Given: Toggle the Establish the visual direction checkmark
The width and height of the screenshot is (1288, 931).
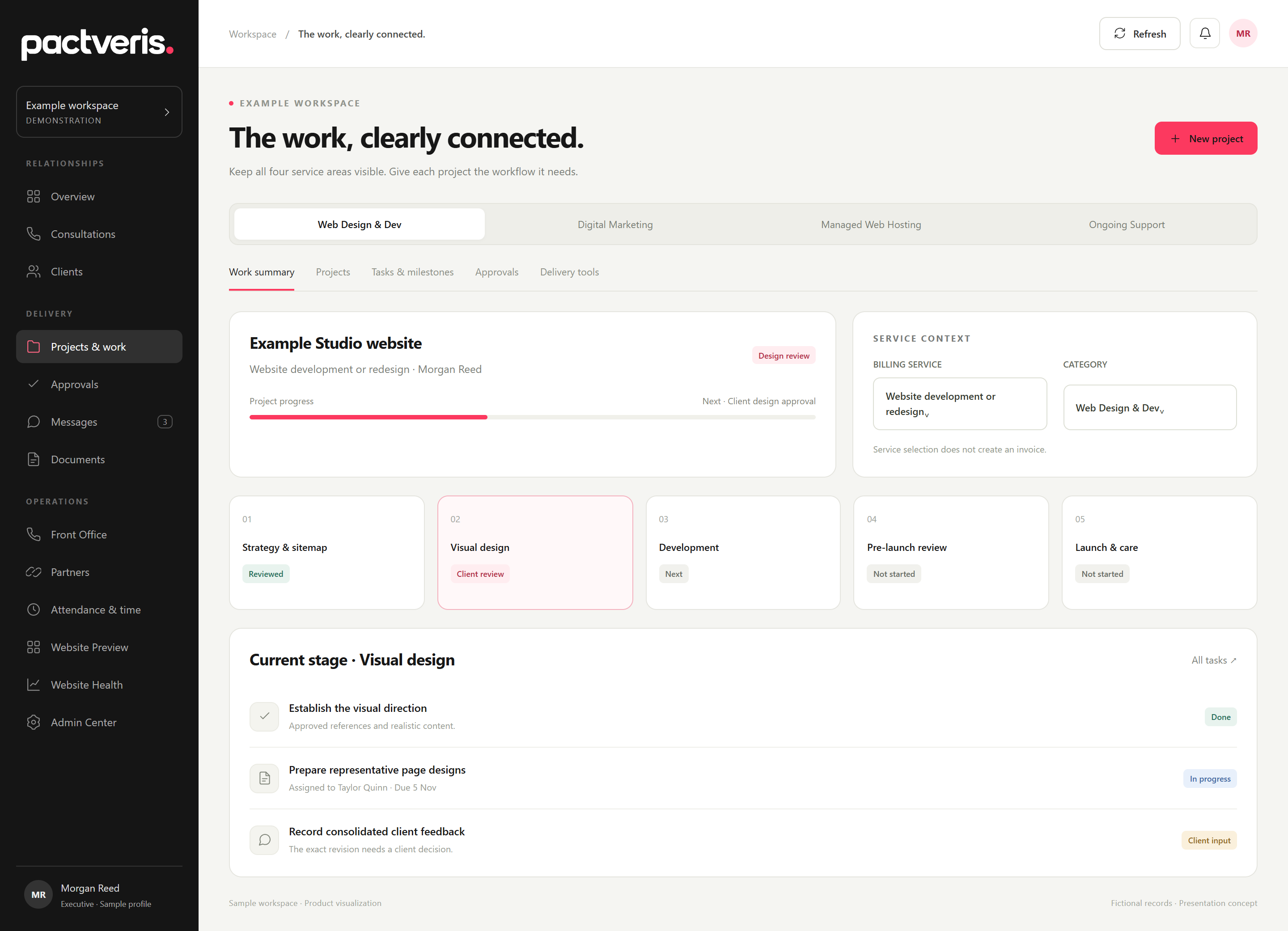Looking at the screenshot, I should 264,716.
